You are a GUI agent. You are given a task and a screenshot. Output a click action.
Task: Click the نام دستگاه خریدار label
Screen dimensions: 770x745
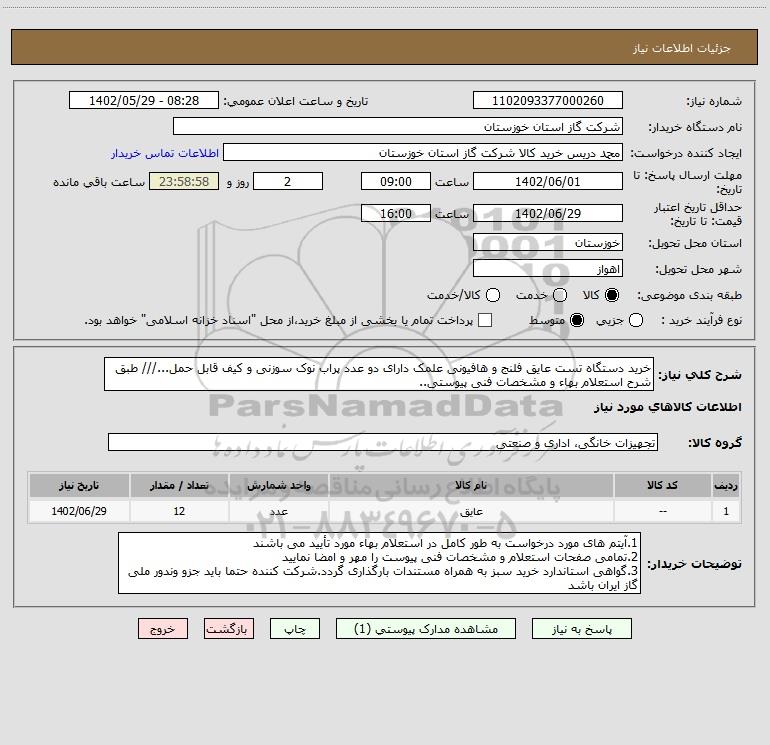pos(695,128)
